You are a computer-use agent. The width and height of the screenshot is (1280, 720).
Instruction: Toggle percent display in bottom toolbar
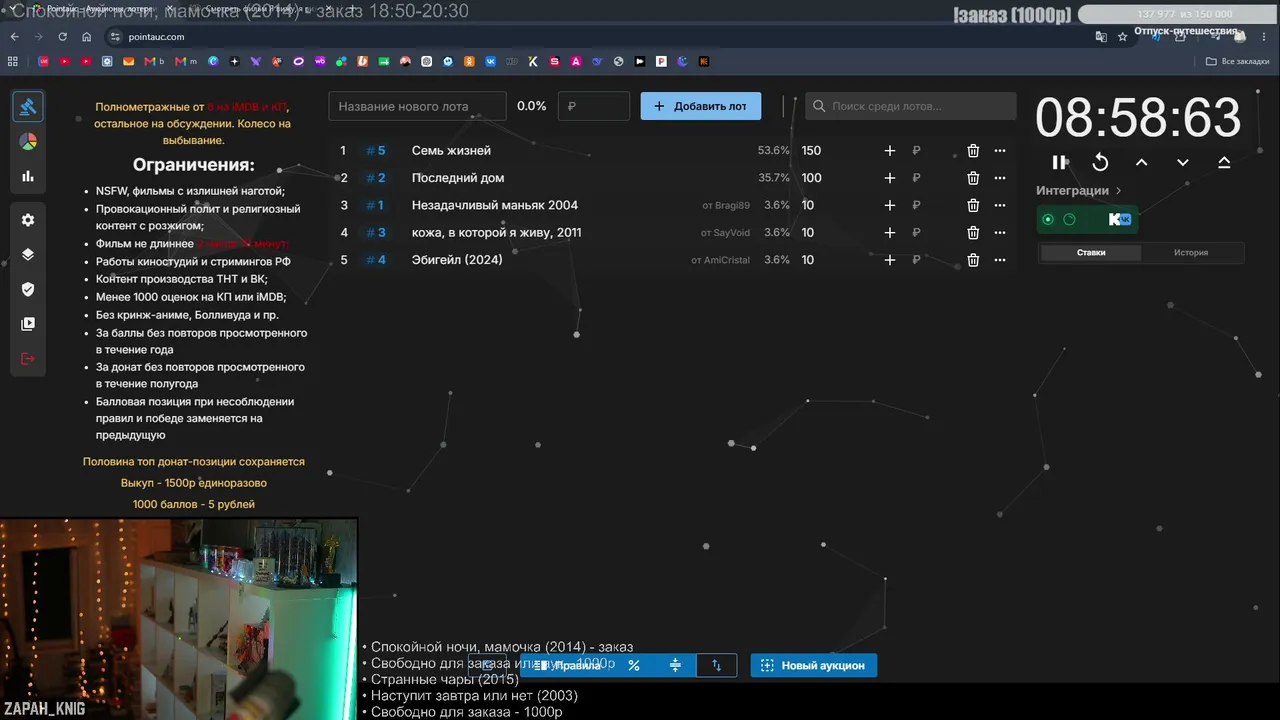tap(633, 665)
